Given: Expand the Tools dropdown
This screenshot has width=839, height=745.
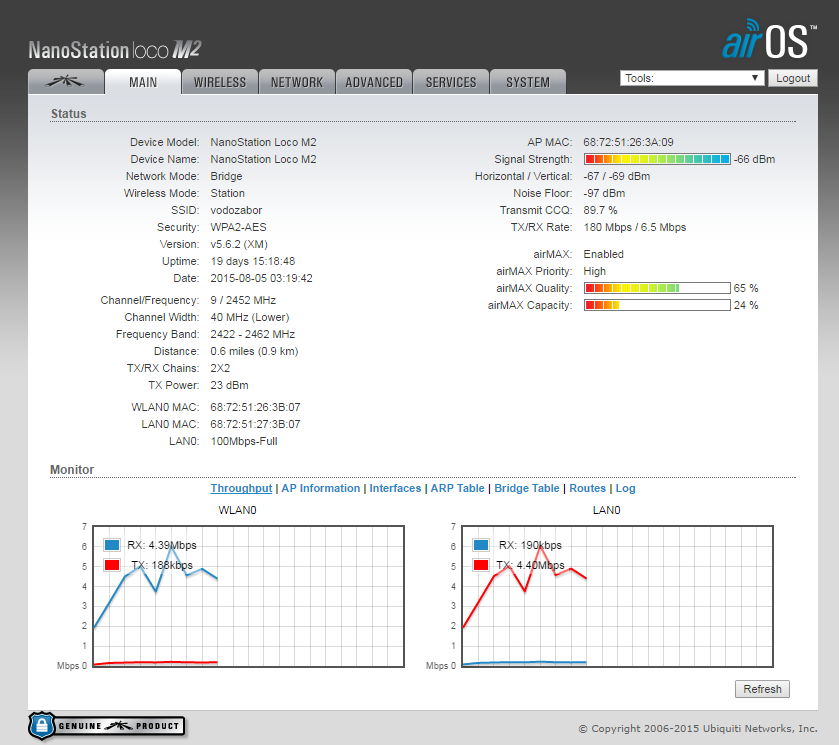Looking at the screenshot, I should pyautogui.click(x=692, y=78).
